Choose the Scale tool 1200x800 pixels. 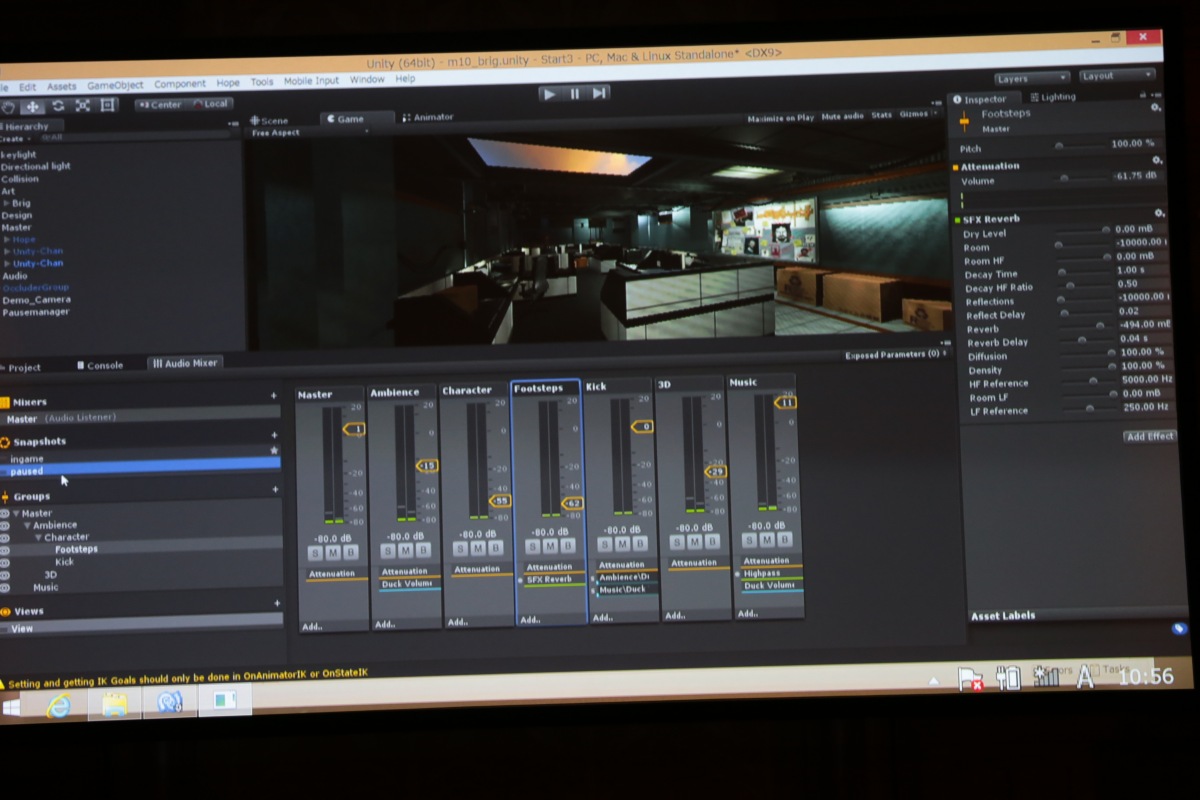coord(83,106)
